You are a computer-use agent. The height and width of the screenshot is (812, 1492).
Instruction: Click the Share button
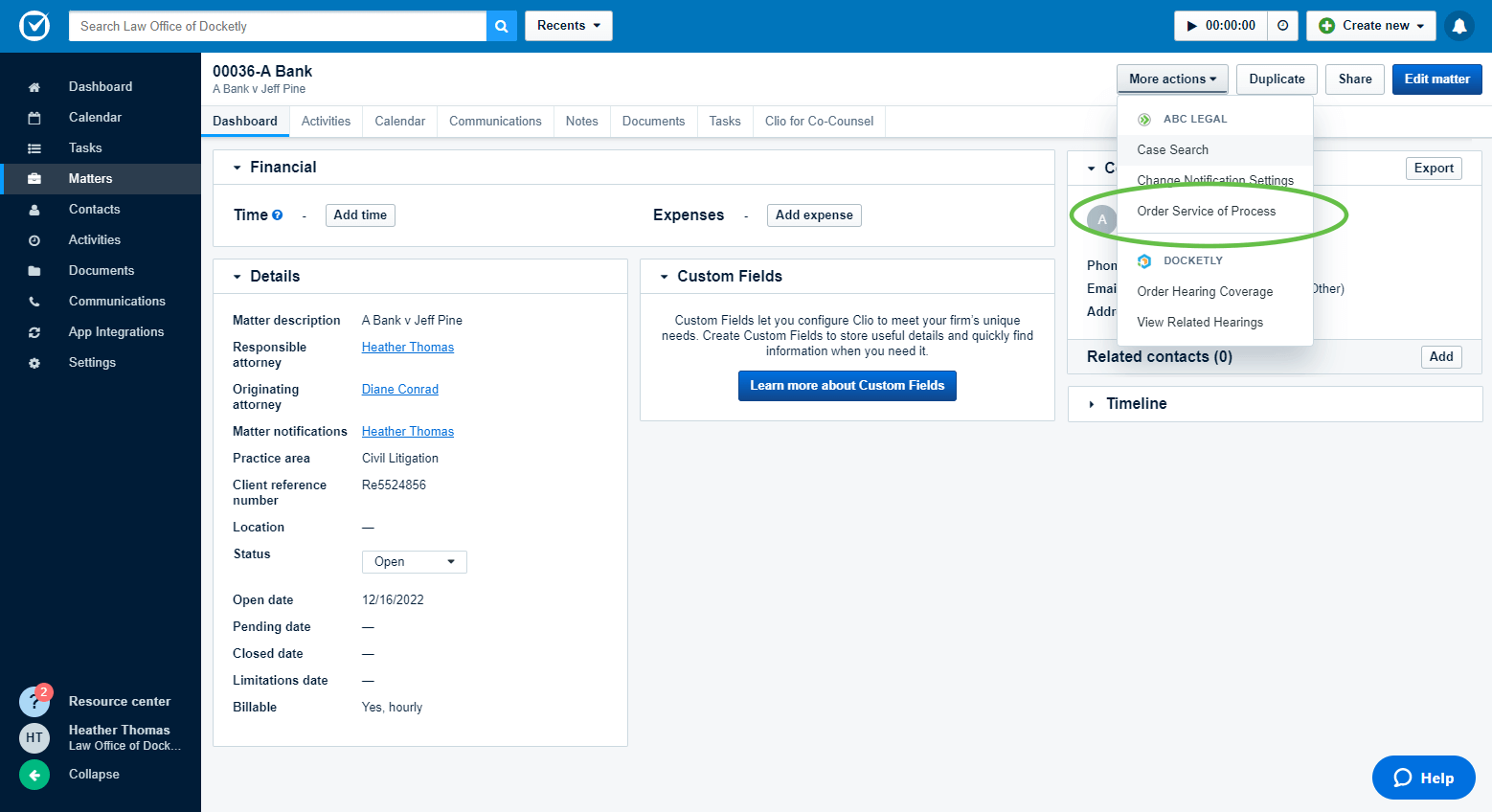[1355, 79]
